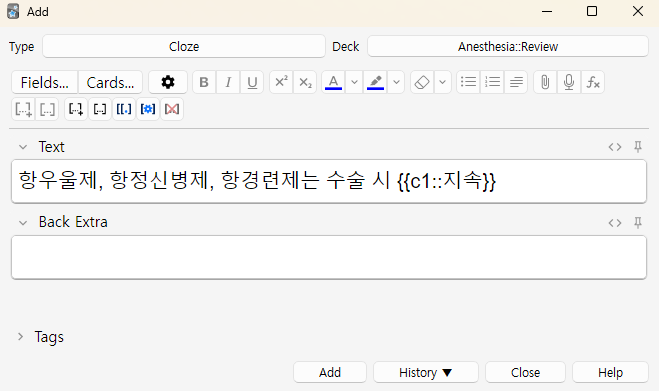Viewport: 659px width, 391px height.
Task: Open the Cards... template editor
Action: 111,82
